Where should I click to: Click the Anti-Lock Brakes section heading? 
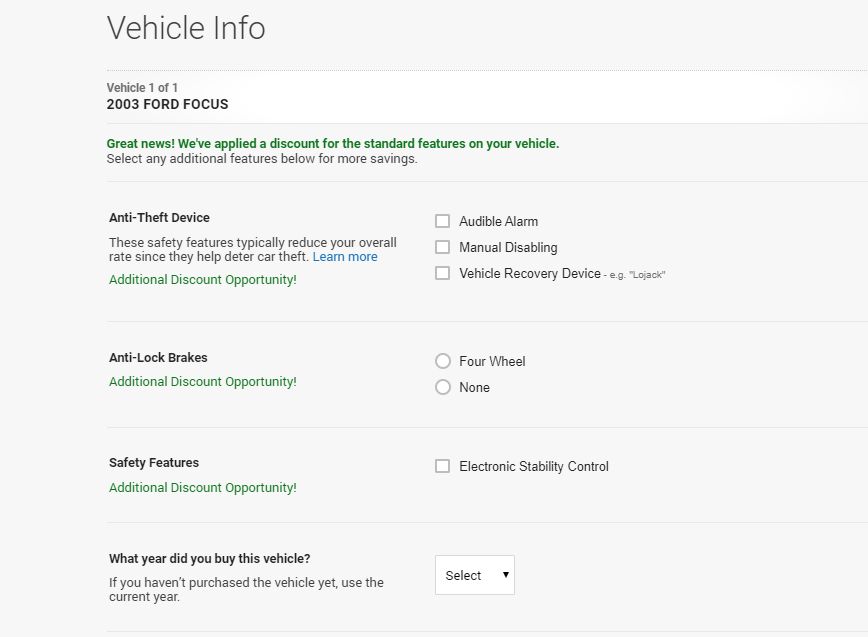(x=158, y=358)
